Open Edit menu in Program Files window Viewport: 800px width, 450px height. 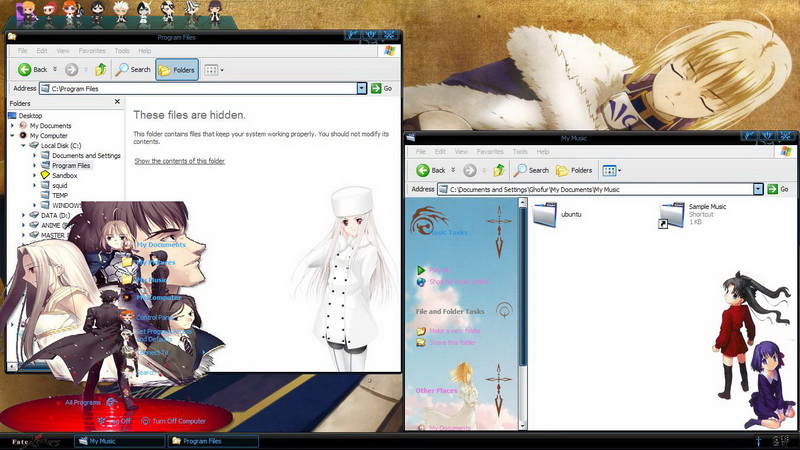click(x=42, y=51)
